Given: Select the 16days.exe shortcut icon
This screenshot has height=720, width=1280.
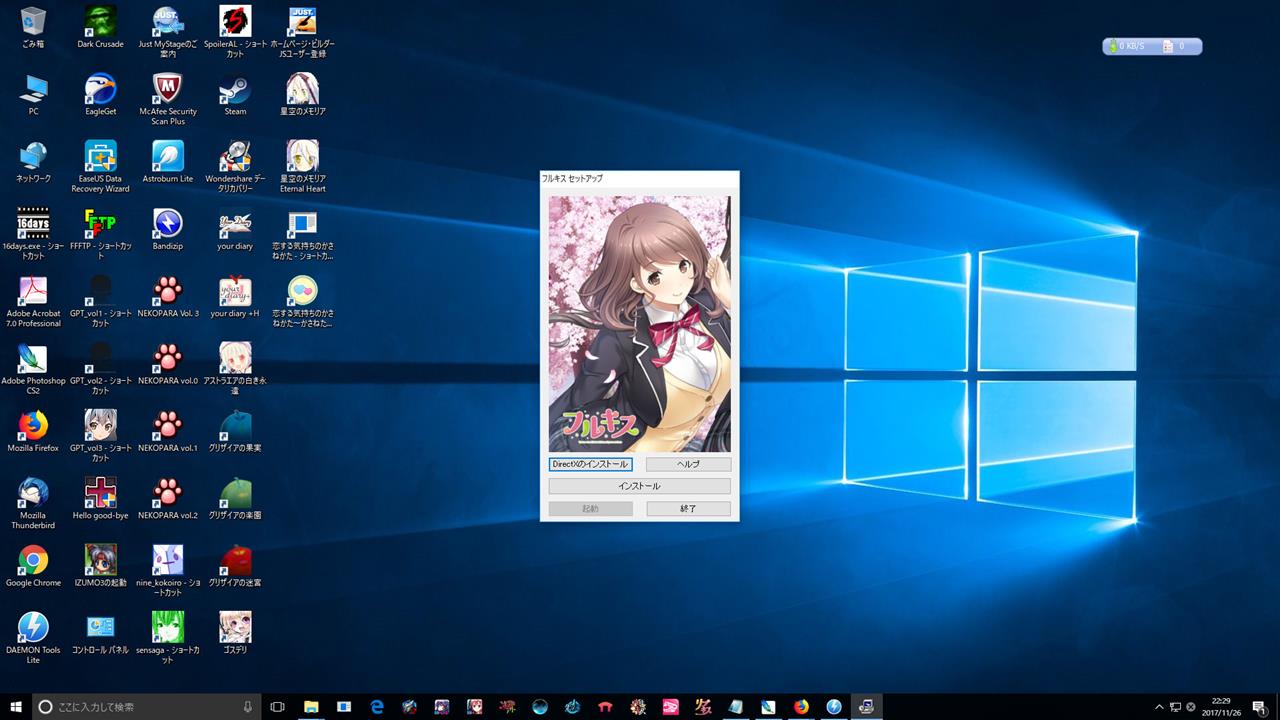Looking at the screenshot, I should click(33, 234).
